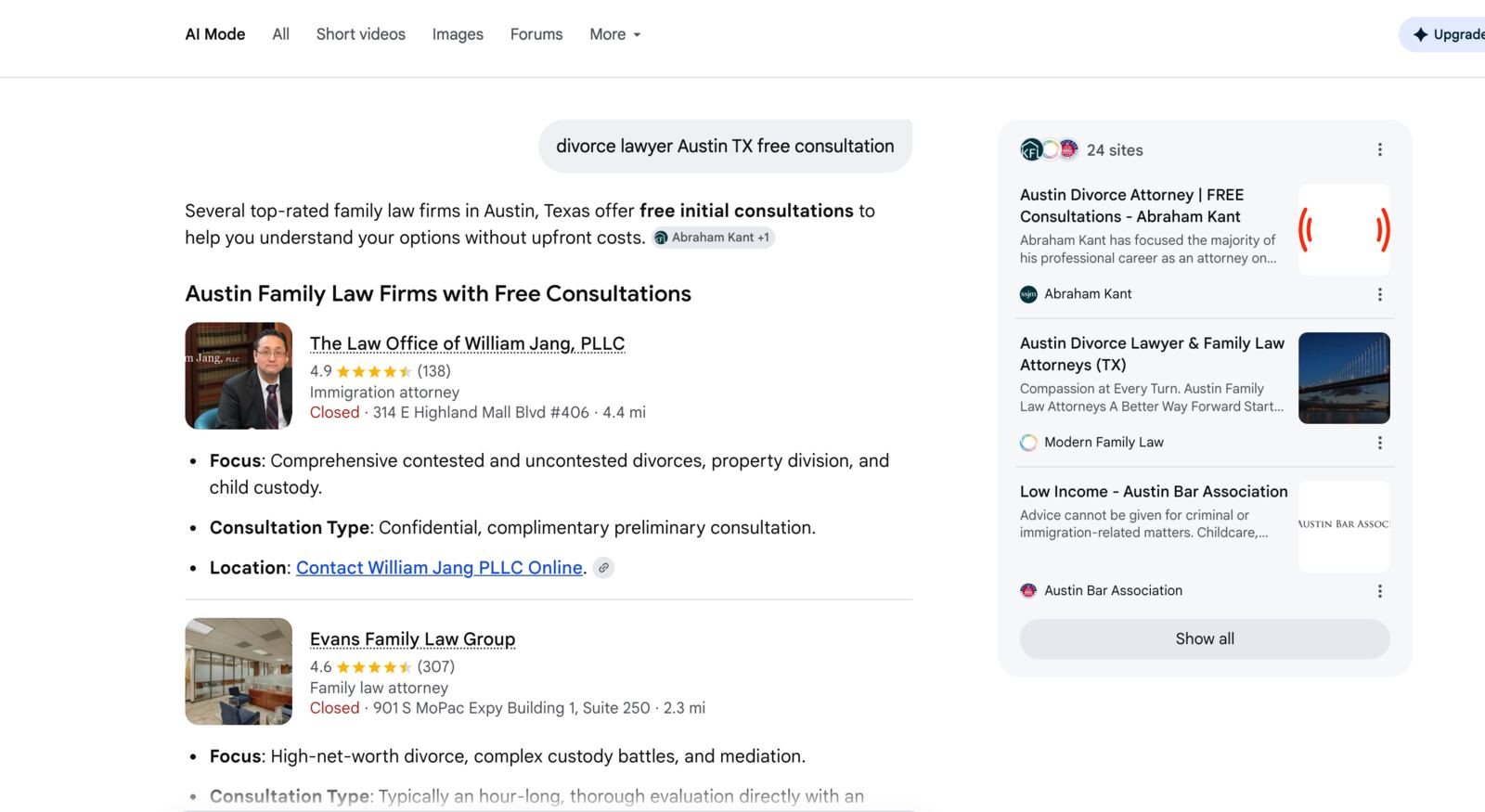This screenshot has width=1485, height=812.
Task: Open Low Income - Austin Bar Association result
Action: (1154, 492)
